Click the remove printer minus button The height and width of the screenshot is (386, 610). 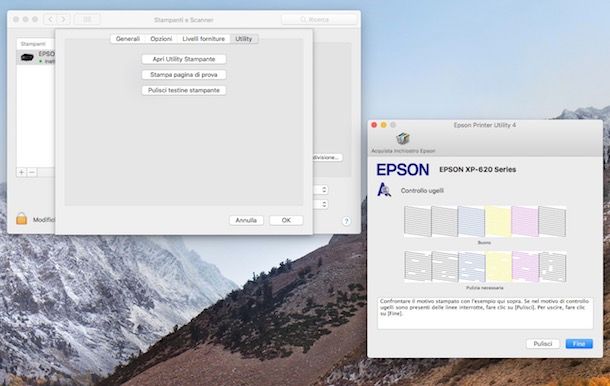tap(32, 172)
